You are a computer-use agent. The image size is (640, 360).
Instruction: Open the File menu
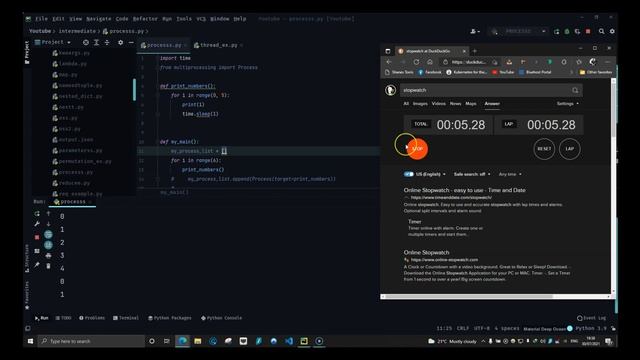pos(41,19)
